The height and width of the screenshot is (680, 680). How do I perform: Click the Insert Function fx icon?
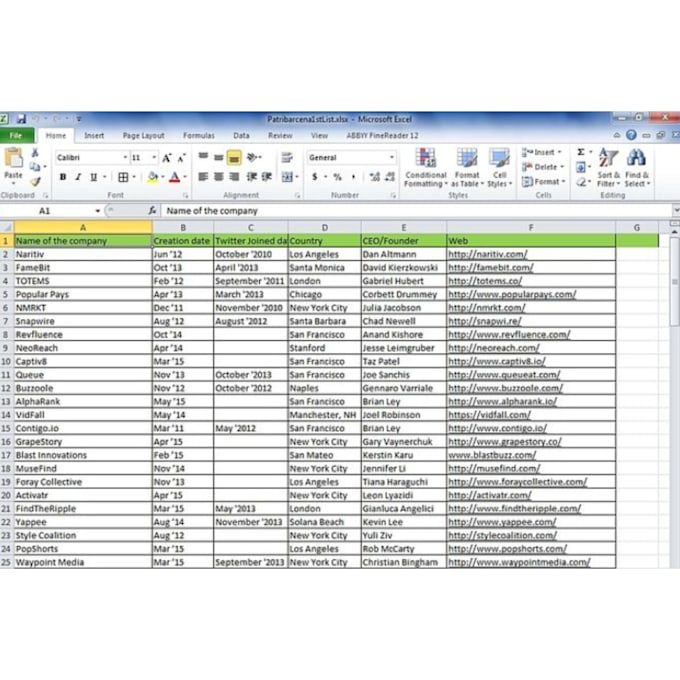pyautogui.click(x=152, y=211)
